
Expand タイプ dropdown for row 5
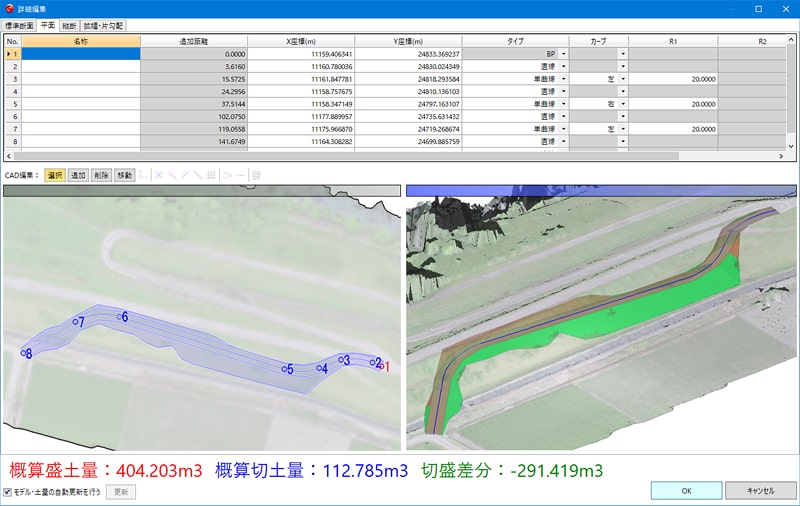point(562,104)
